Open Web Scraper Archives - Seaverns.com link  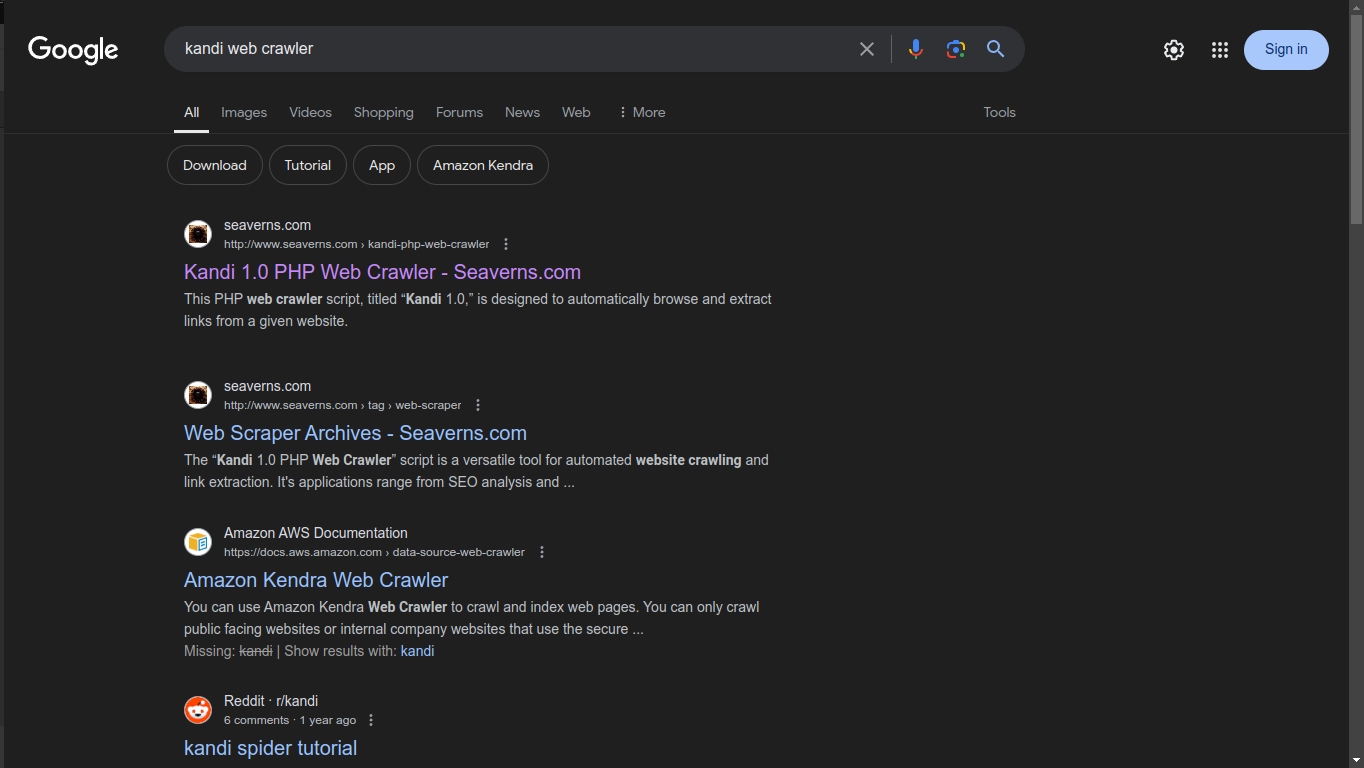point(355,433)
